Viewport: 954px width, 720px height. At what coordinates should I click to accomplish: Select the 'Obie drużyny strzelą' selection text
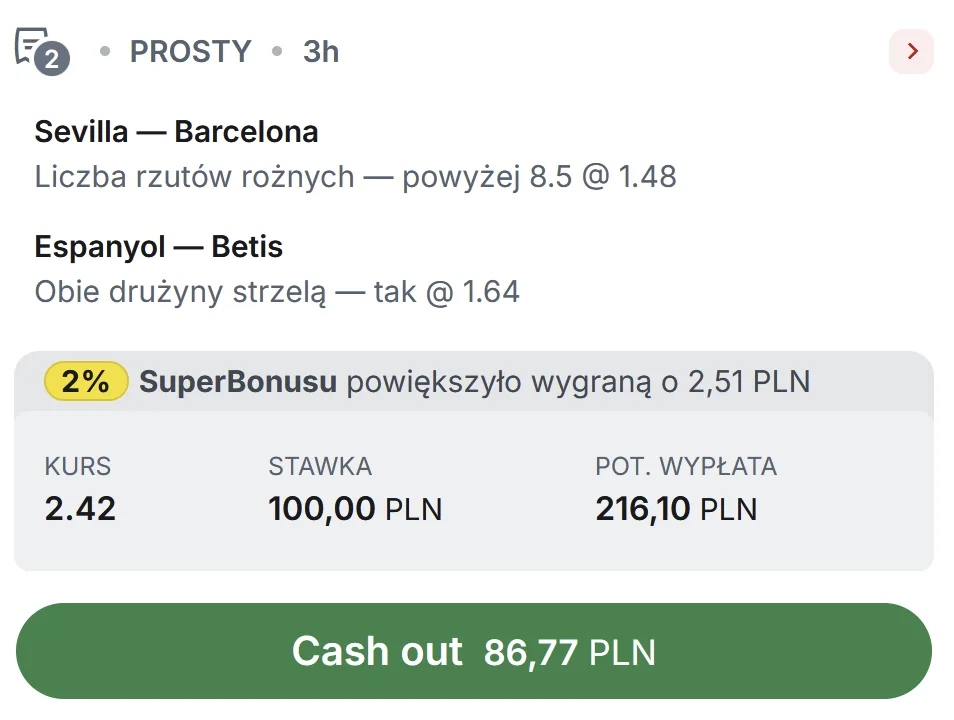(181, 292)
